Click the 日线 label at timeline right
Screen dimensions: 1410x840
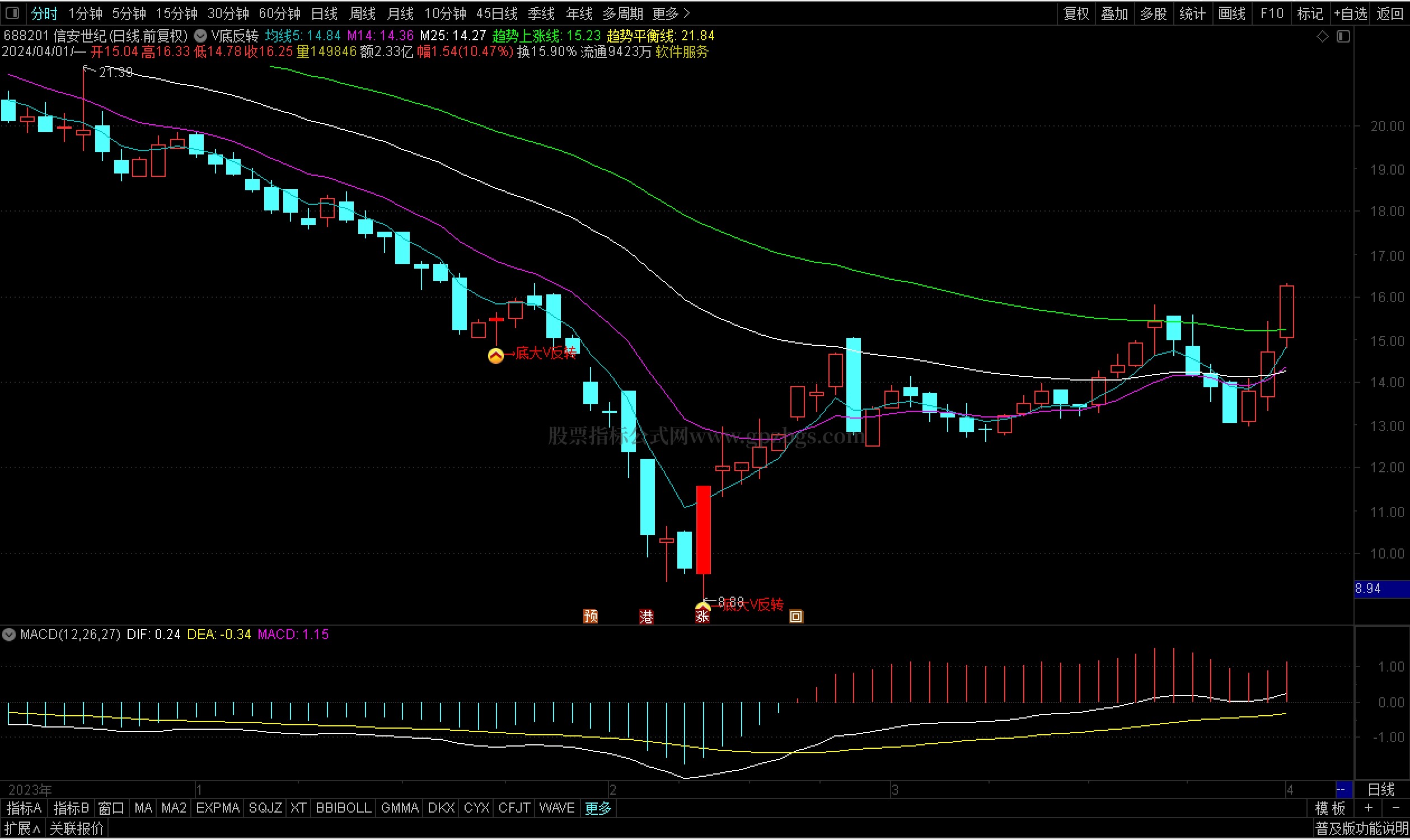1381,790
